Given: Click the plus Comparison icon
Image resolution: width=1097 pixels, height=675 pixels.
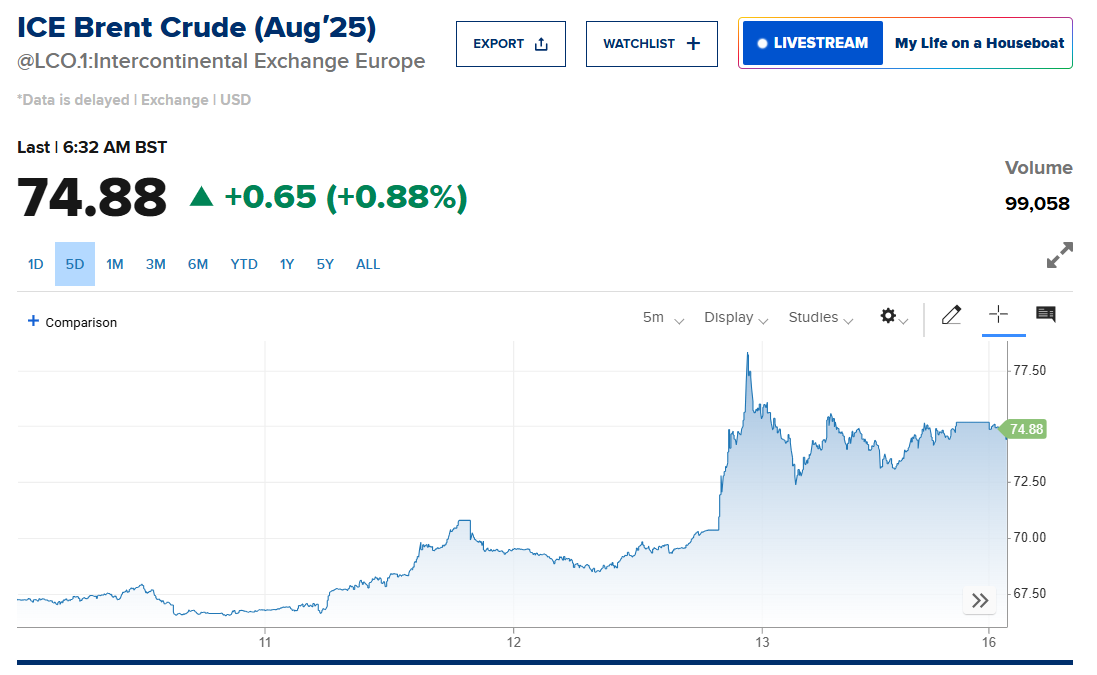Looking at the screenshot, I should coord(33,321).
